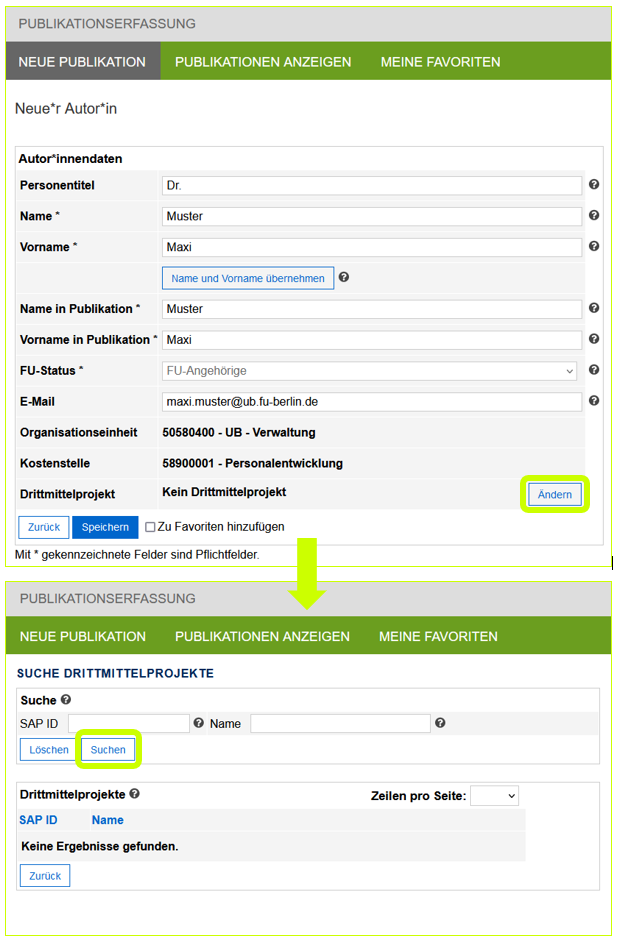Open the FU-Status dropdown
Image resolution: width=620 pixels, height=944 pixels.
coord(370,371)
